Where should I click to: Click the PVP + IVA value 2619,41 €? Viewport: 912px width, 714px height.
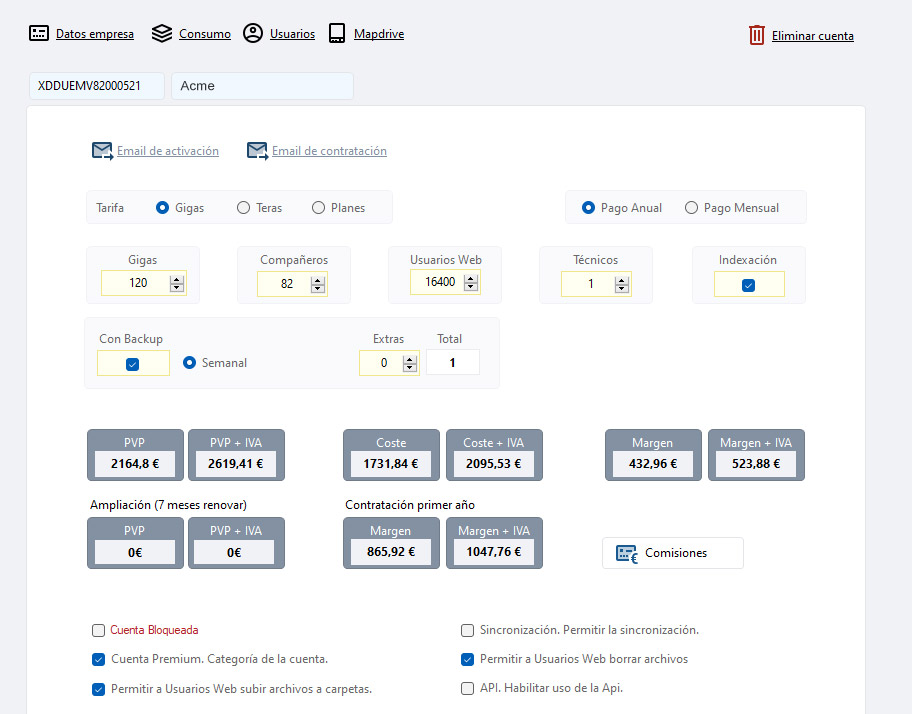coord(236,464)
